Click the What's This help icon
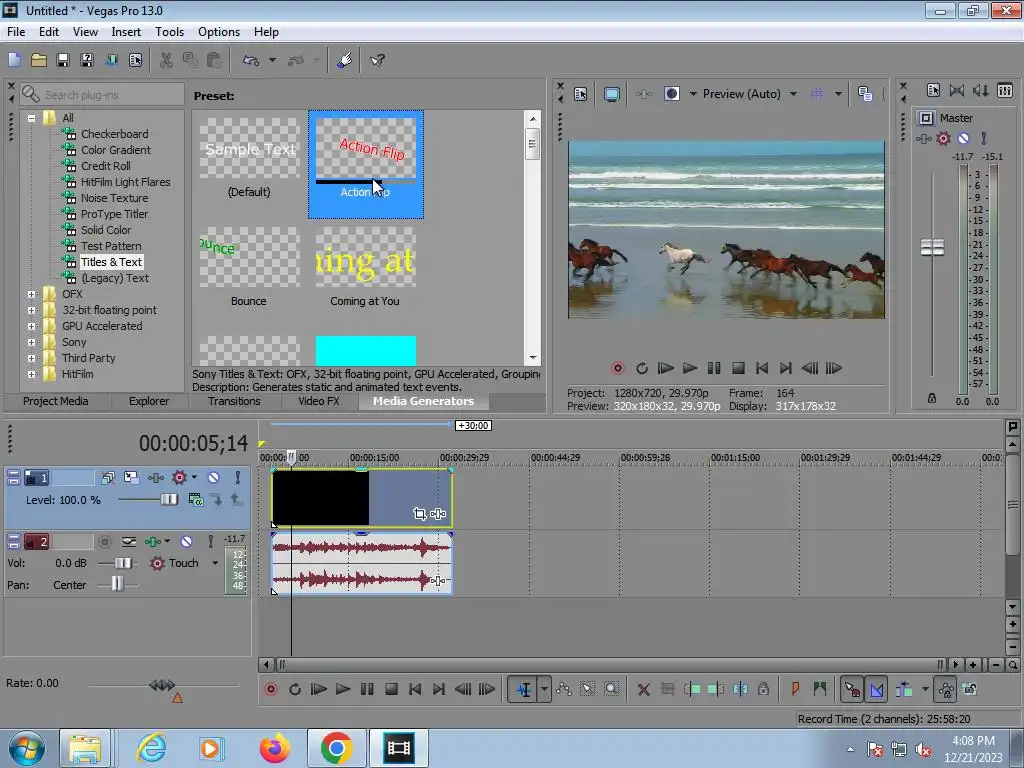This screenshot has width=1024, height=768. 377,60
